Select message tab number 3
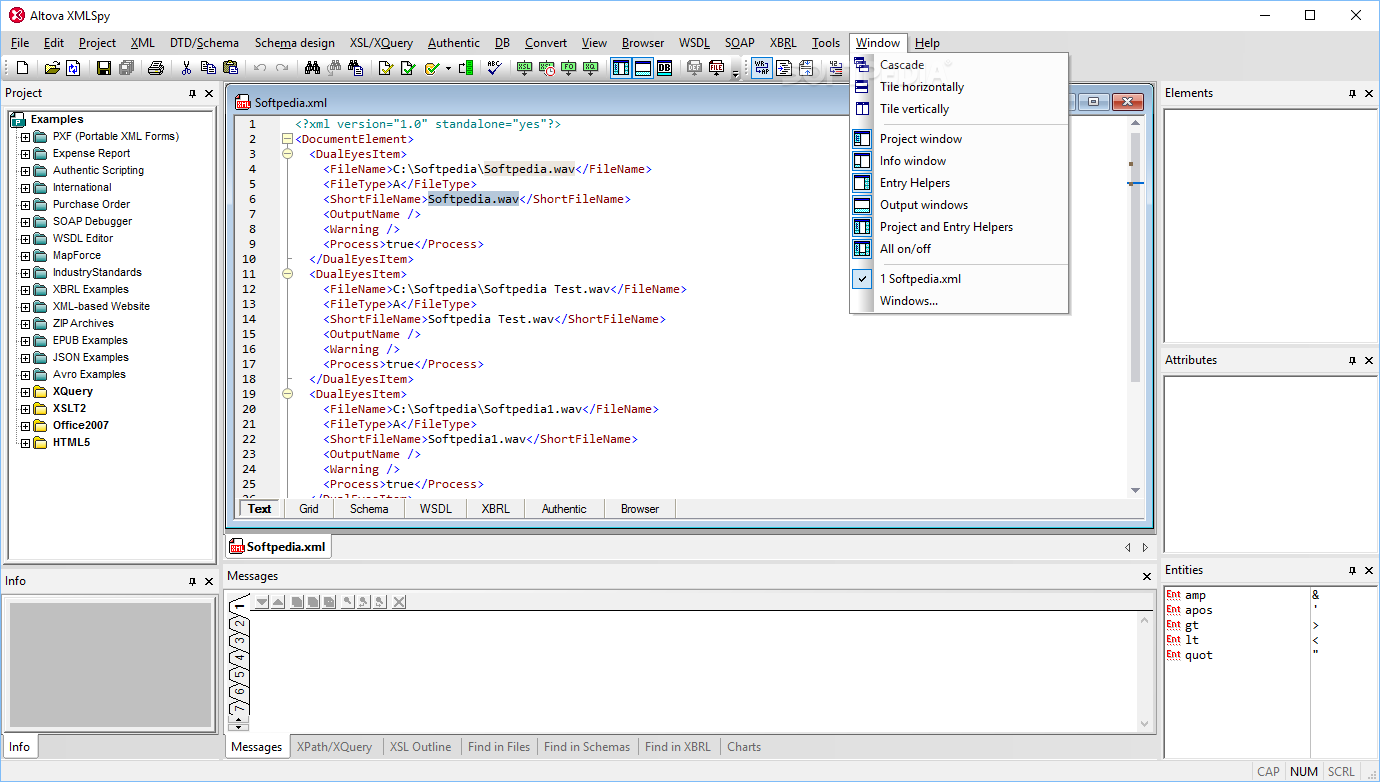The height and width of the screenshot is (782, 1380). (x=238, y=640)
